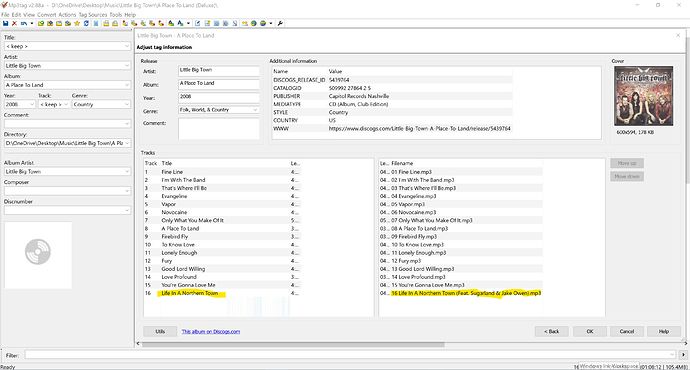
Task: Close the Adjust tag information dialog
Action: [678, 35]
